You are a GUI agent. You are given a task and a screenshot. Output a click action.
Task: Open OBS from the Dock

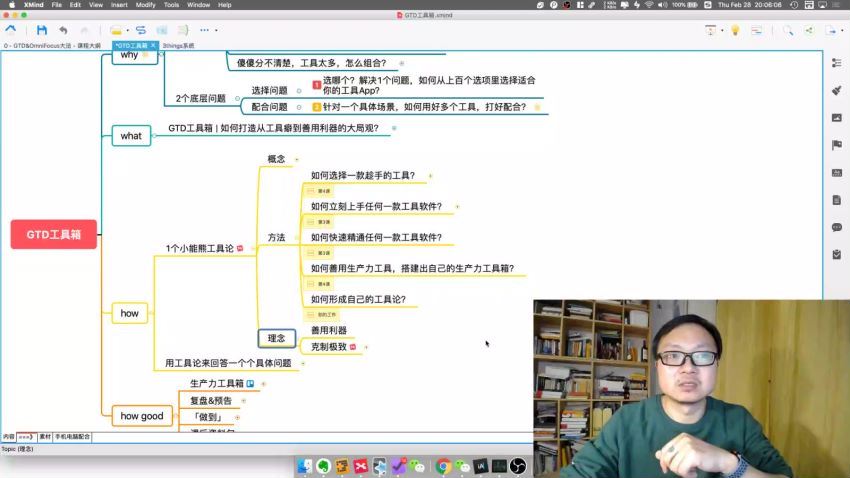[518, 466]
